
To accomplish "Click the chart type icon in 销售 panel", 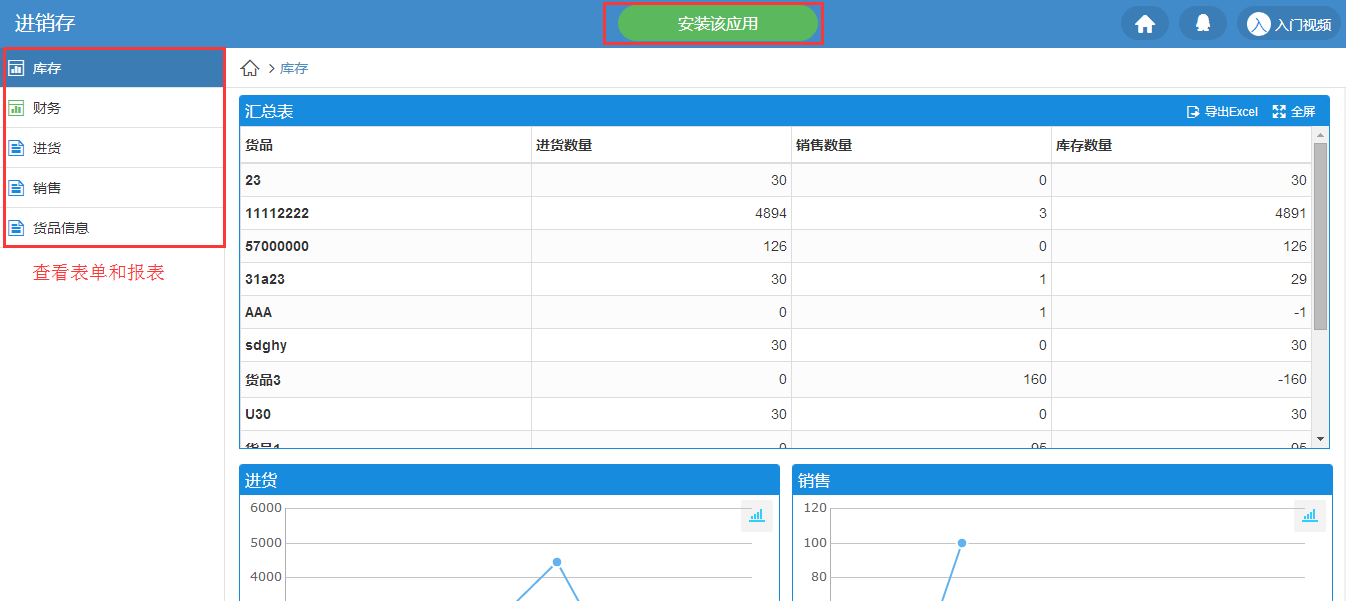I will click(1309, 515).
